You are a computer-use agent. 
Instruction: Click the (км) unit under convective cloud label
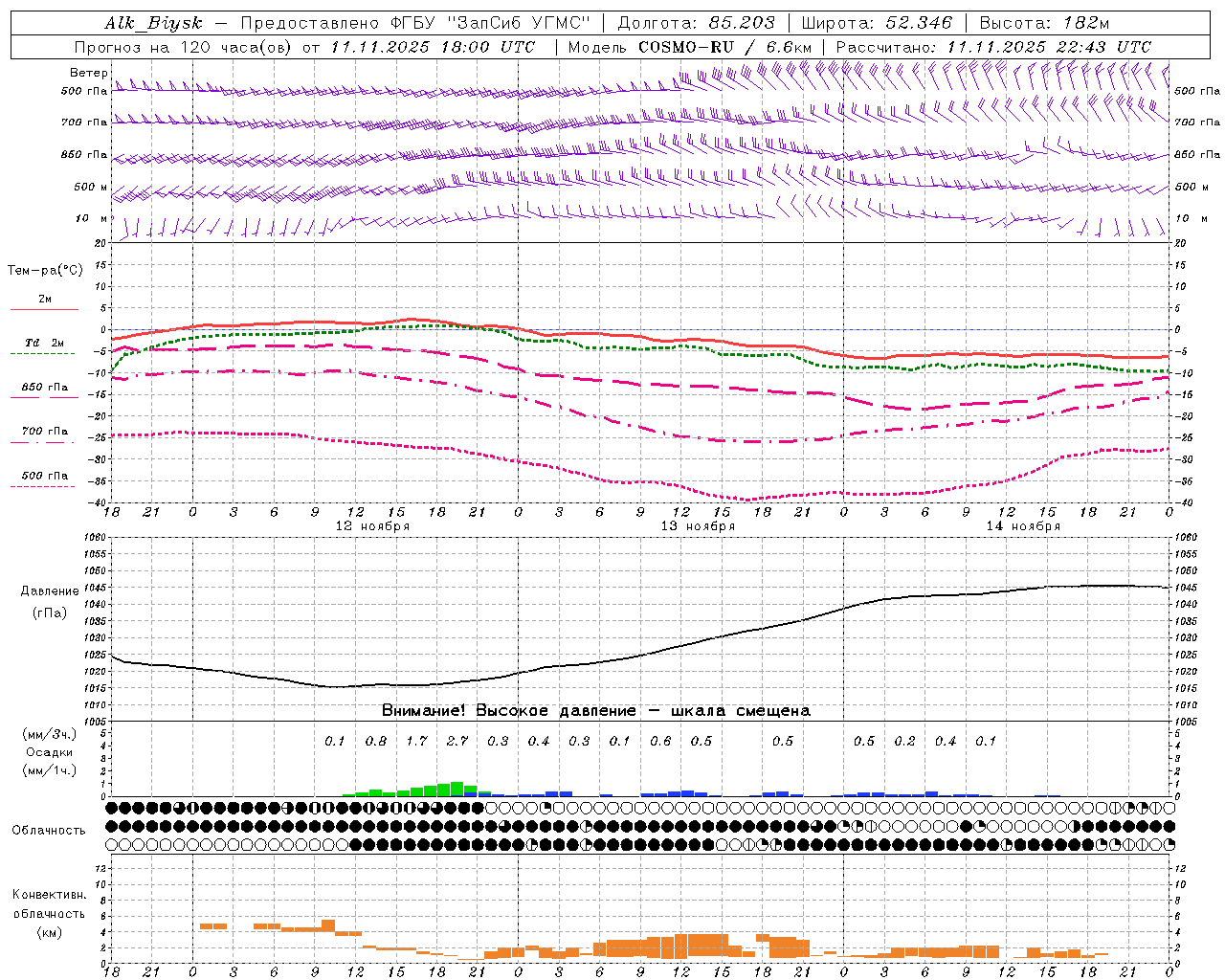(49, 932)
